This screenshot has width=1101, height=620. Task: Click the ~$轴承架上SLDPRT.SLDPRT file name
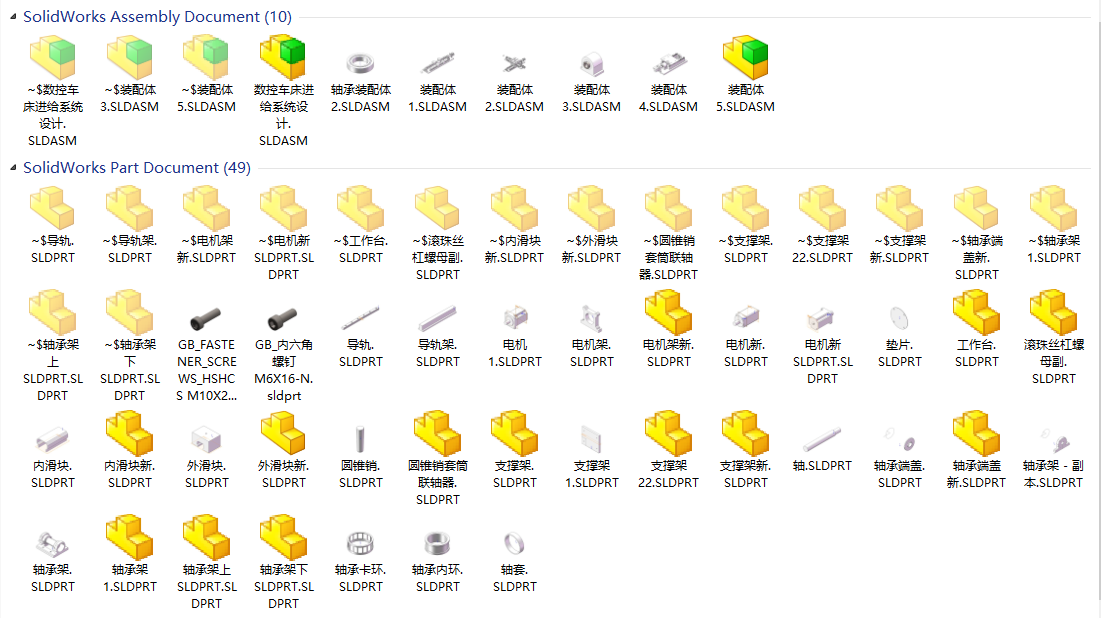pos(53,370)
